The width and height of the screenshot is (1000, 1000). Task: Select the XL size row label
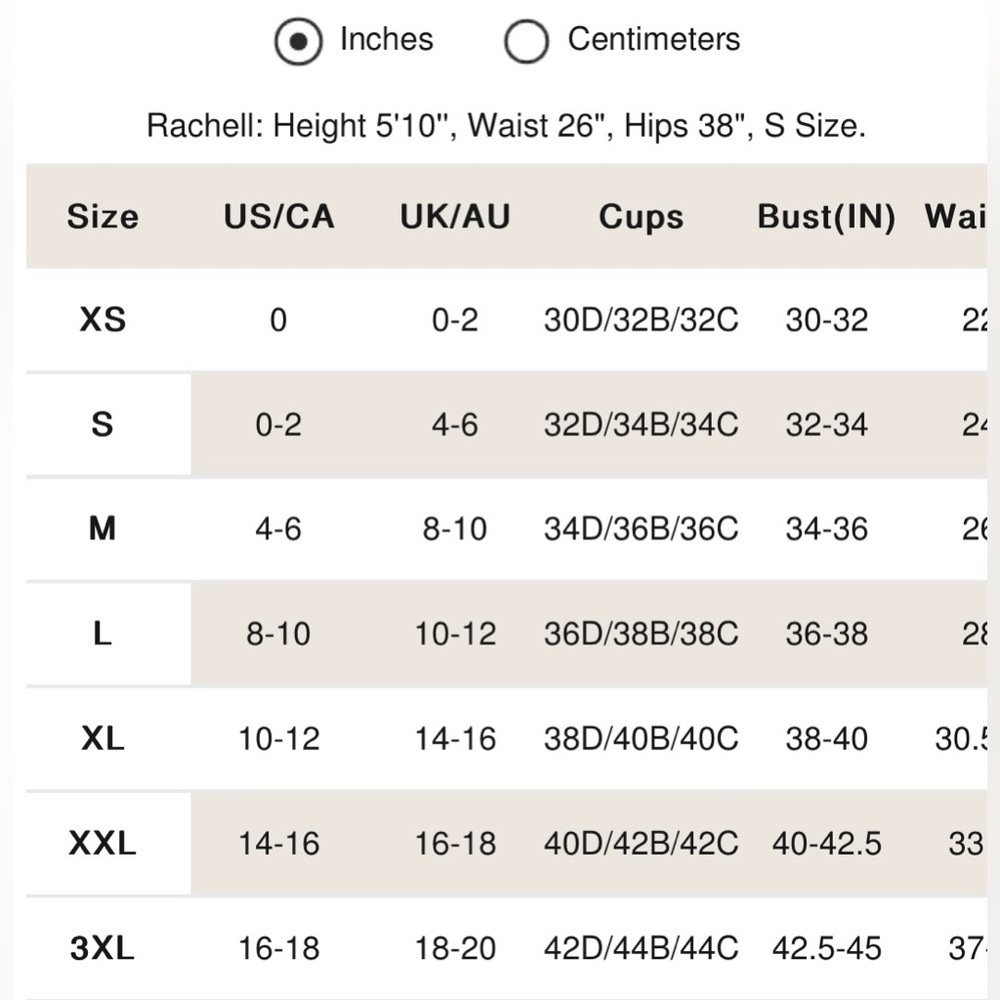(103, 739)
